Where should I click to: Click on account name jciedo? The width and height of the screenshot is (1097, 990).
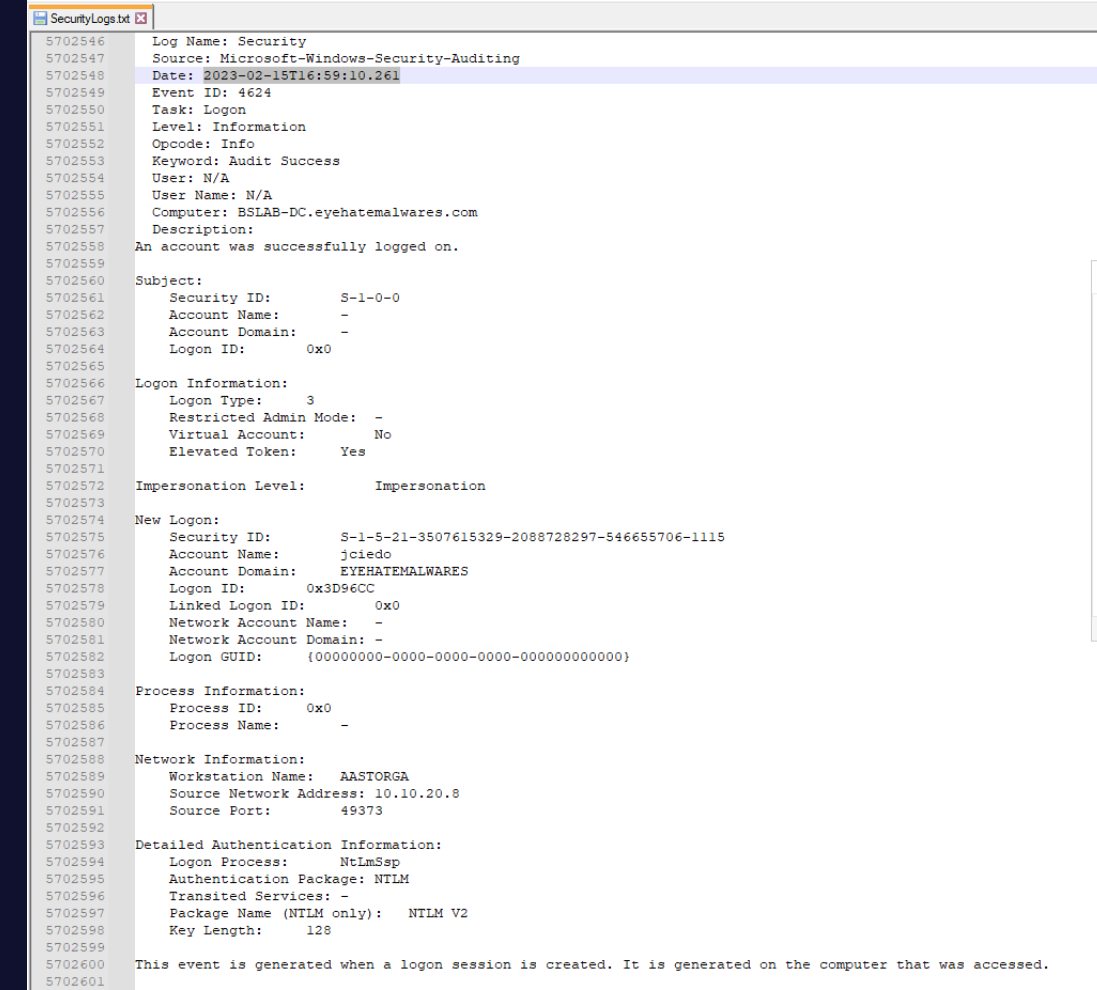(365, 554)
